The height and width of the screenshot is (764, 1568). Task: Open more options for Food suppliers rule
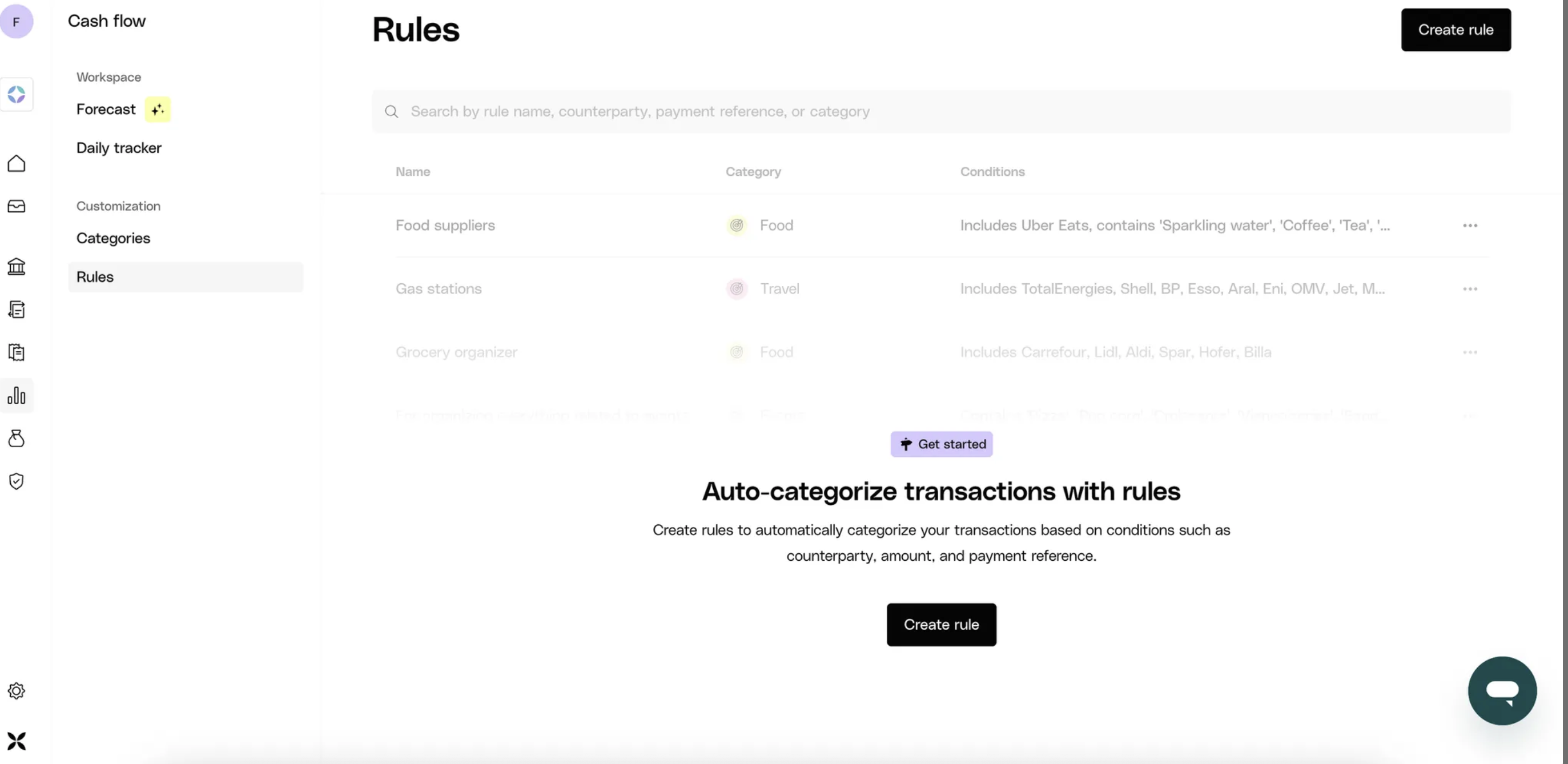(x=1470, y=225)
